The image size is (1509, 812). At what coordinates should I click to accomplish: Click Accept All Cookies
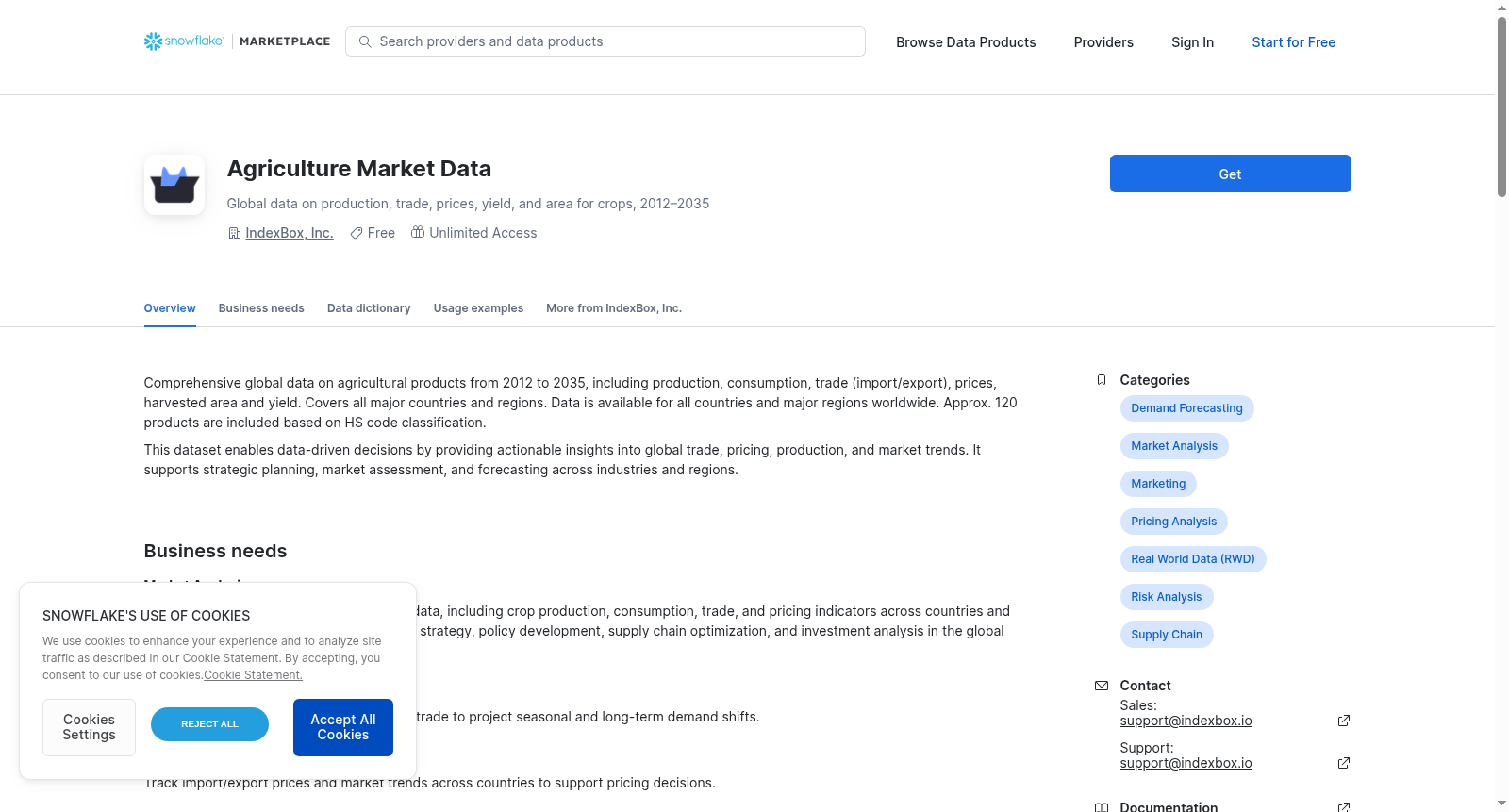(x=343, y=727)
